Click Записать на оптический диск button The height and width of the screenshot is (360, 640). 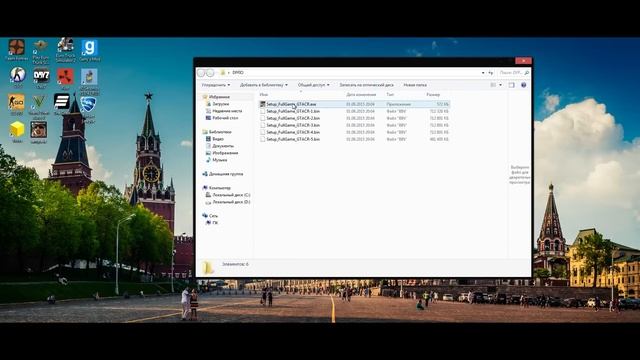point(367,85)
